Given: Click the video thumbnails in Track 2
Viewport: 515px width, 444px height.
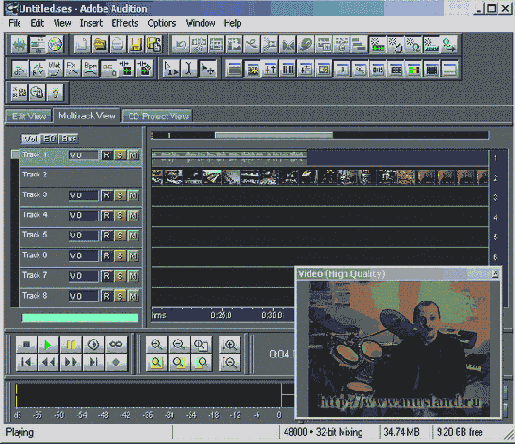Looking at the screenshot, I should [320, 177].
